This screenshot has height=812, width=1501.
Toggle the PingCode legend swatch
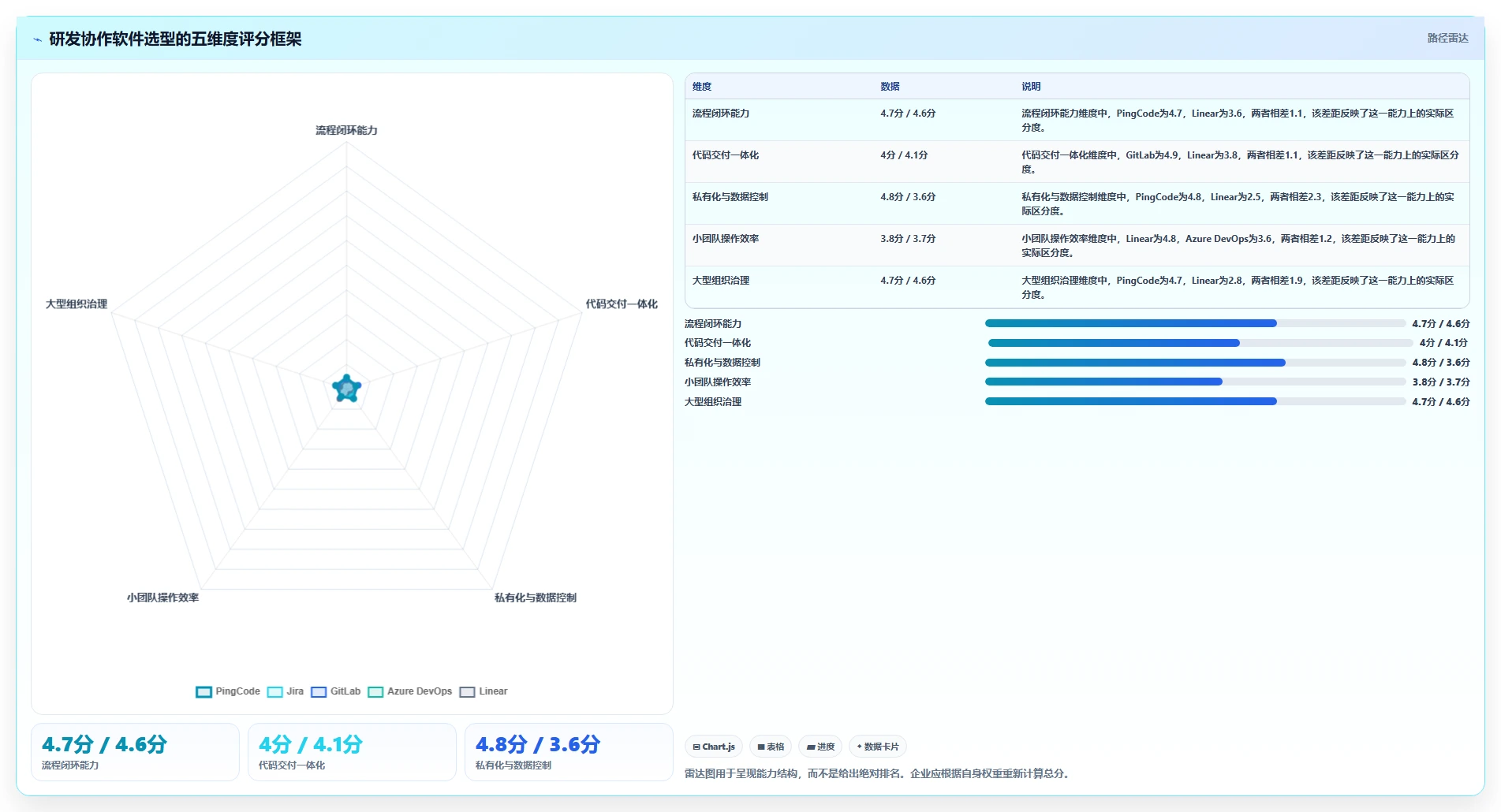(203, 691)
